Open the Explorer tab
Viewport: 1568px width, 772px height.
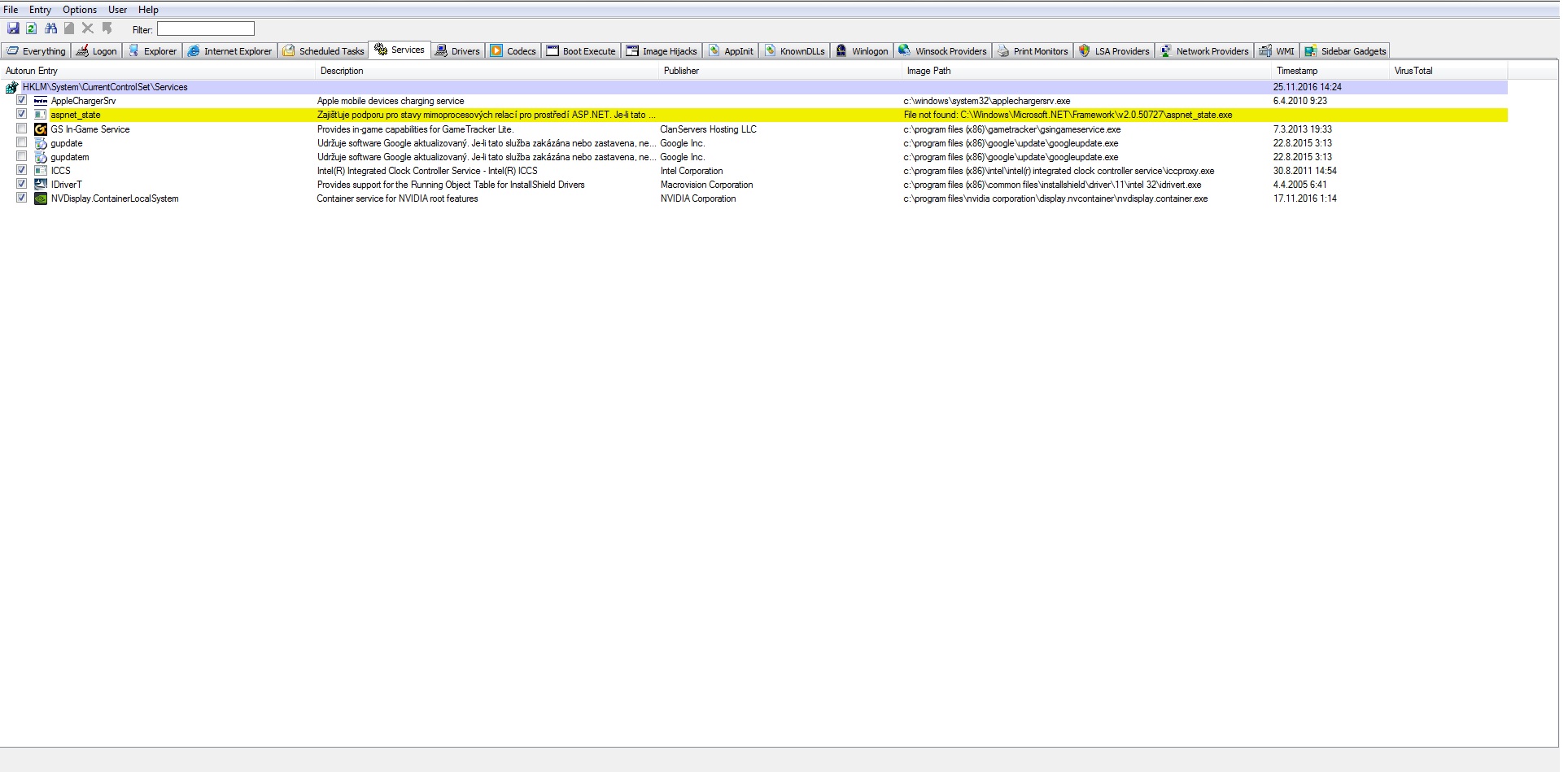point(152,51)
